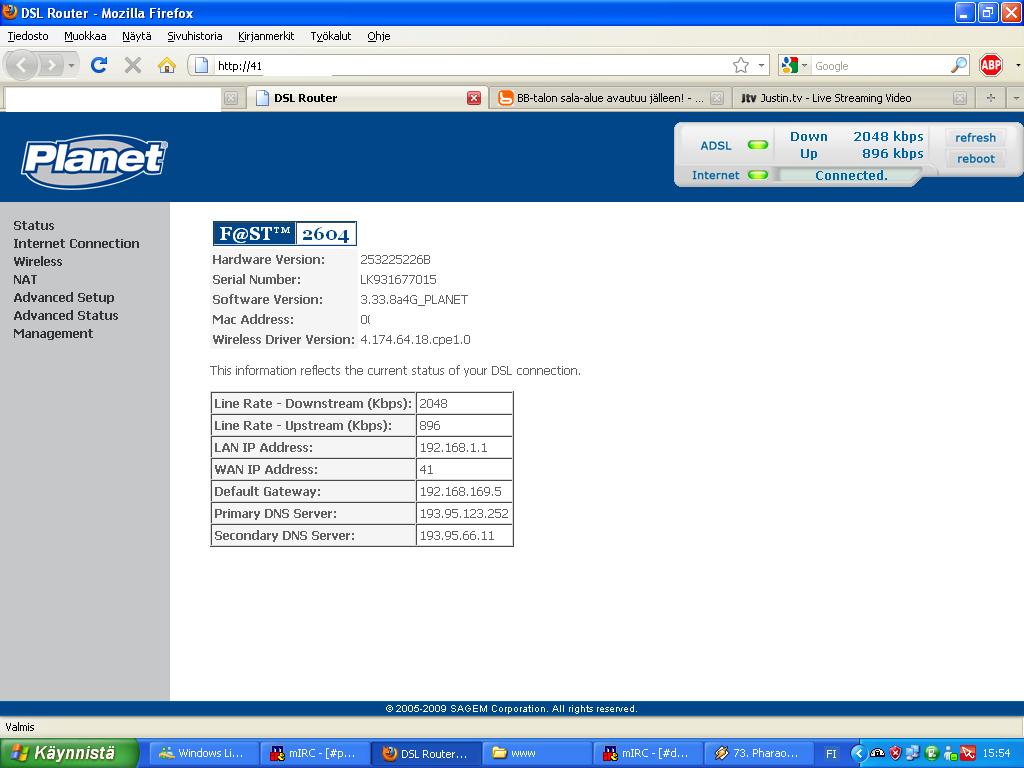The image size is (1024, 768).
Task: Close the Justin.tv tab
Action: pyautogui.click(x=959, y=98)
